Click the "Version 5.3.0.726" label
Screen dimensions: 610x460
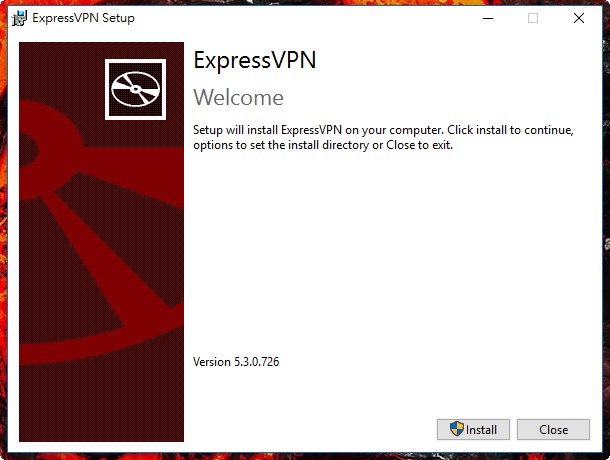click(236, 362)
